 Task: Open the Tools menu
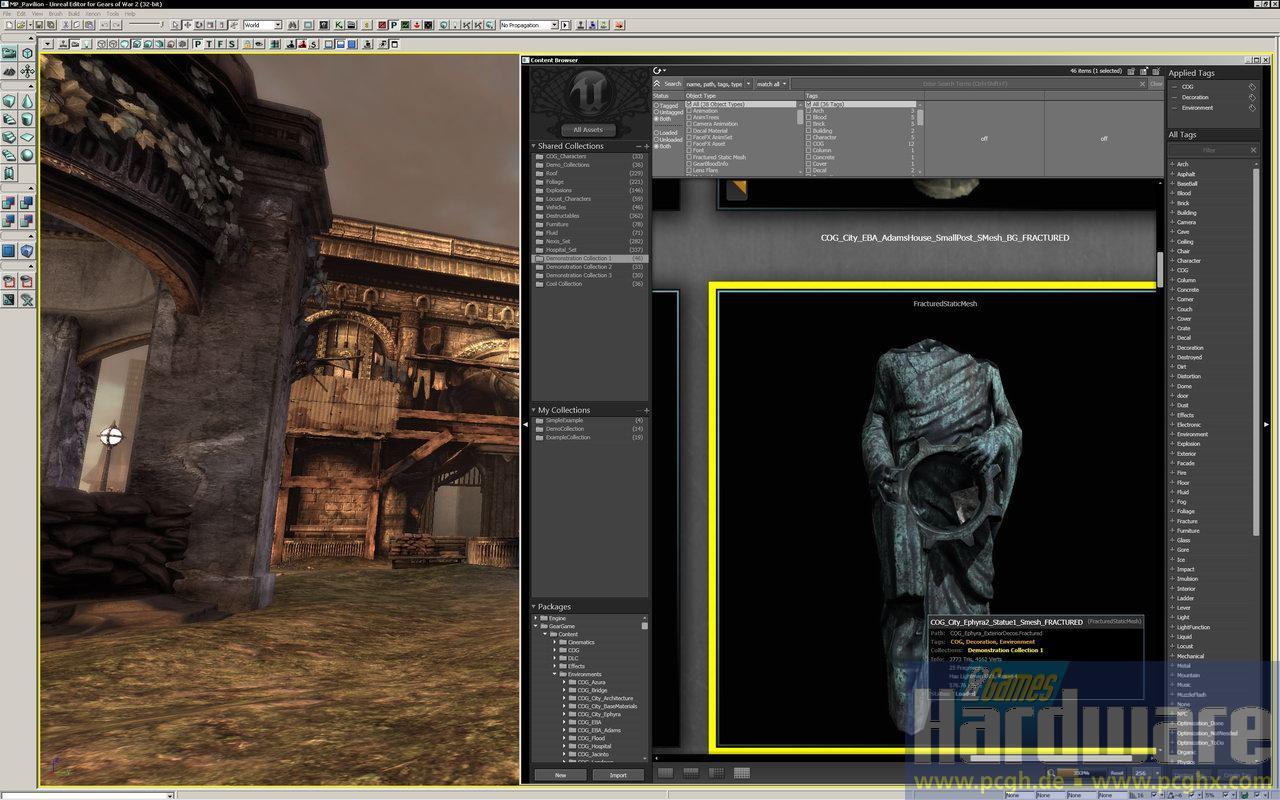(x=113, y=14)
